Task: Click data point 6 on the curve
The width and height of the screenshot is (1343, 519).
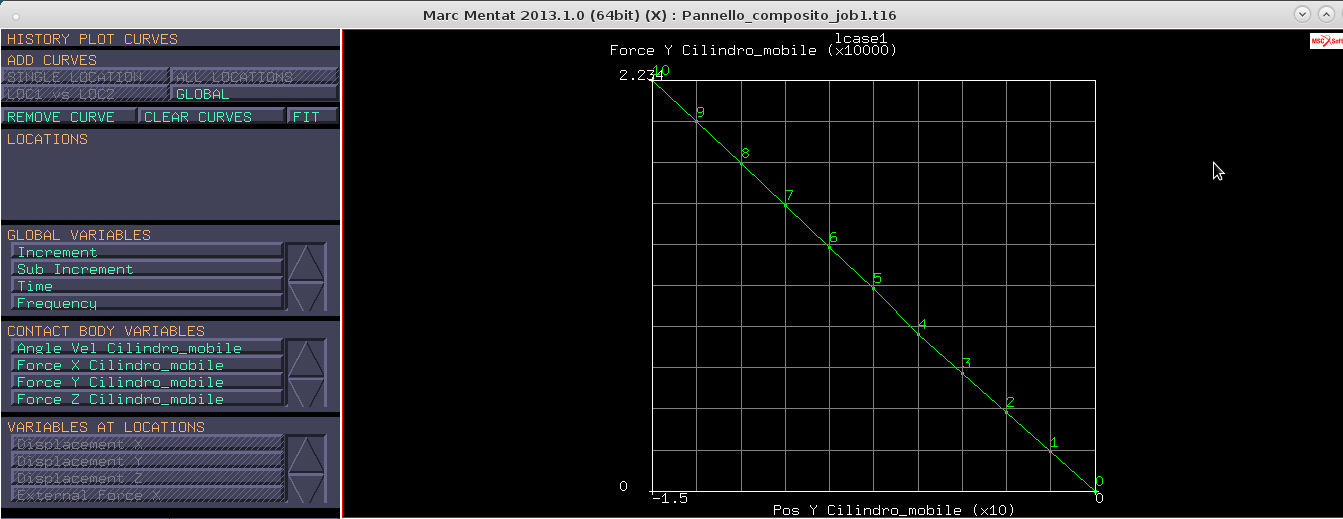Action: click(829, 246)
